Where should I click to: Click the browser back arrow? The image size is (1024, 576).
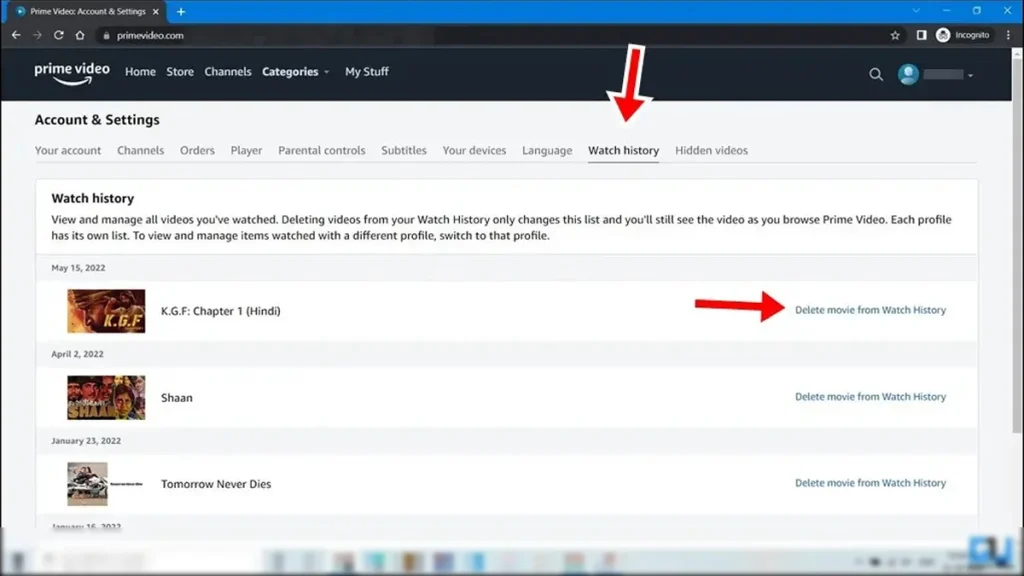click(x=16, y=34)
